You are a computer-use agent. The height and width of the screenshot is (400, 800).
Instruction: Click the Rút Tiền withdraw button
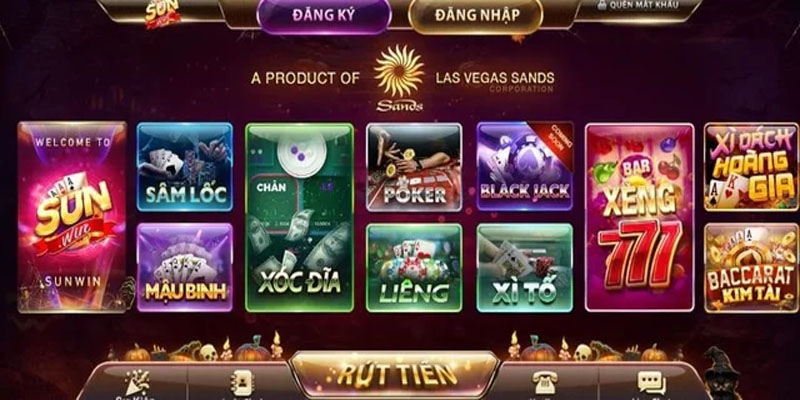pos(394,375)
